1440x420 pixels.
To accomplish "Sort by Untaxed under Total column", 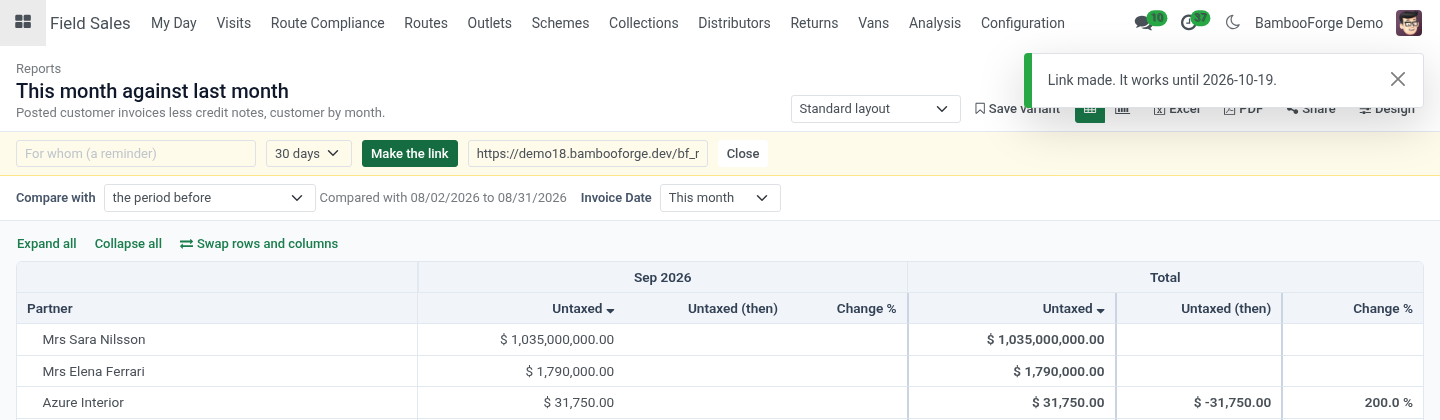I will click(1073, 309).
